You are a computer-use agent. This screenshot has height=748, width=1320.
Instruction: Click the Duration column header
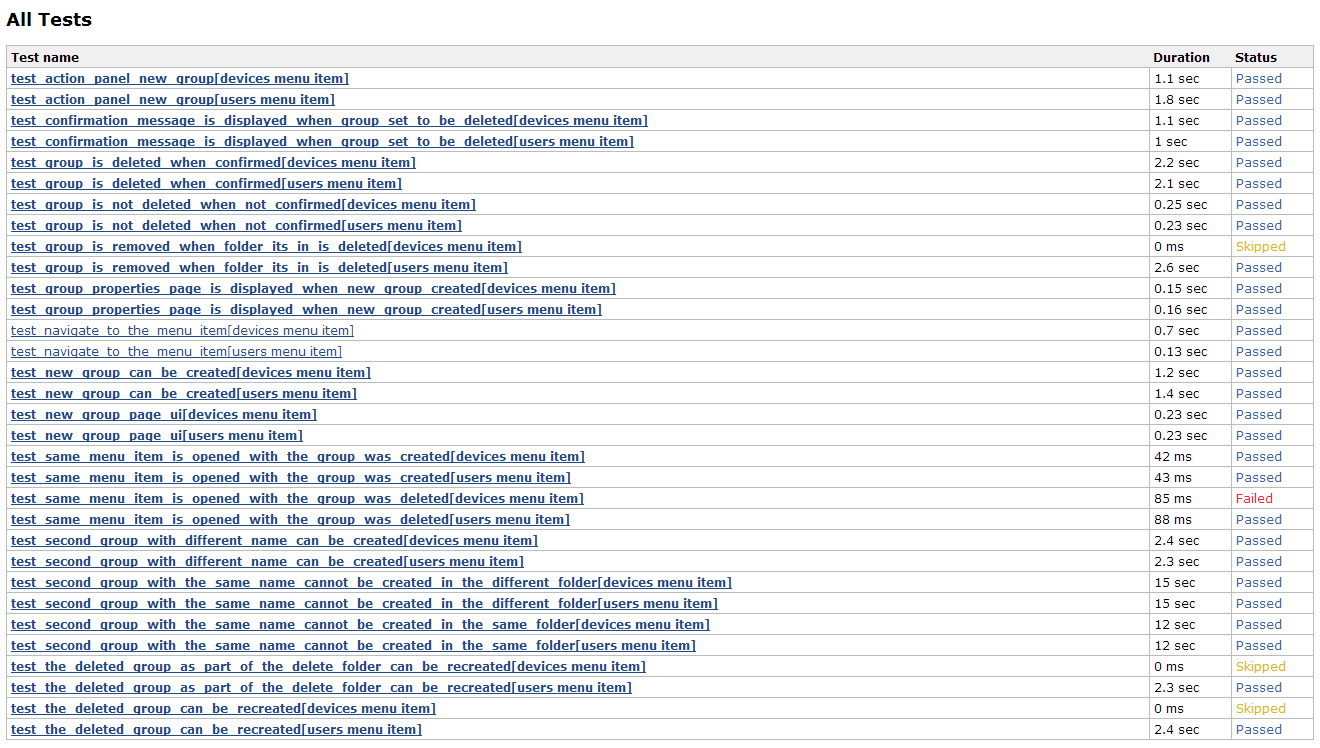(x=1181, y=57)
